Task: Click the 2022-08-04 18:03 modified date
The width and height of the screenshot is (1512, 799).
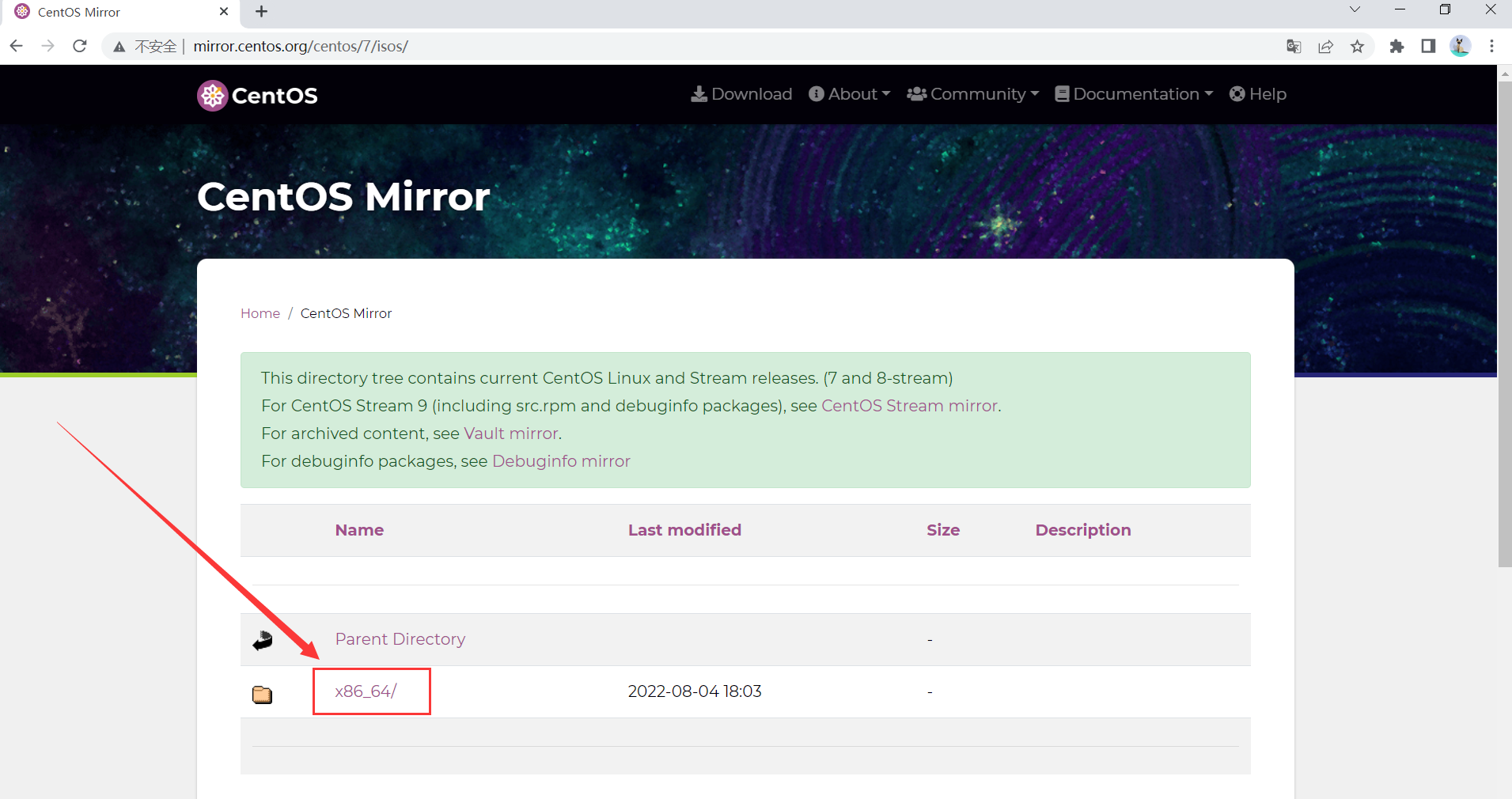Action: 695,691
